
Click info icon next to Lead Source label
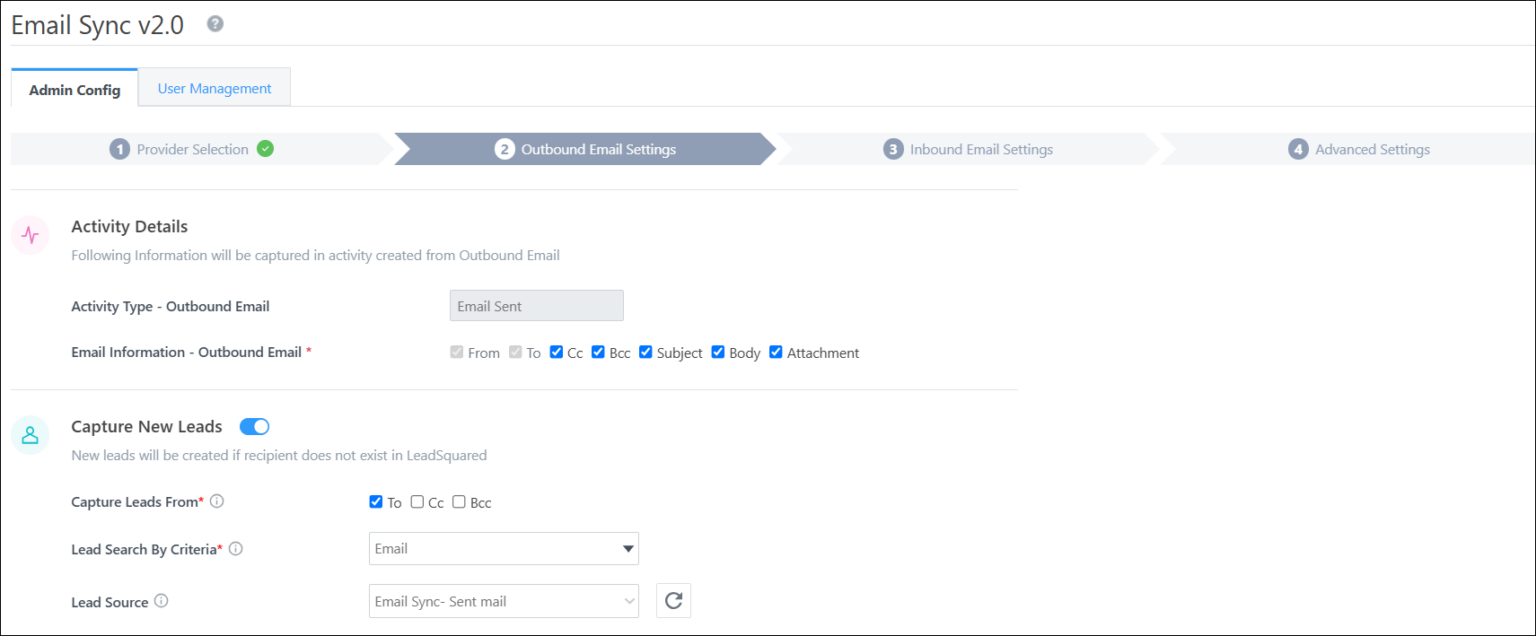[161, 601]
